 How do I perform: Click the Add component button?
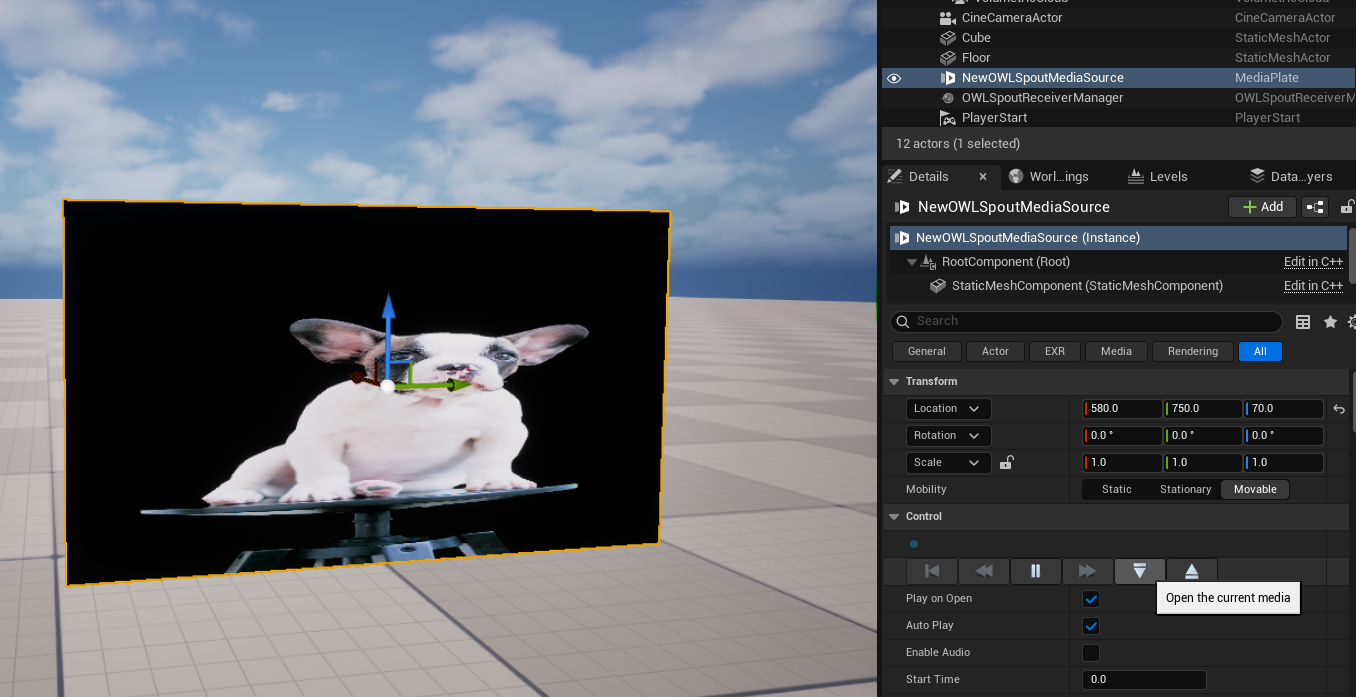pyautogui.click(x=1262, y=207)
